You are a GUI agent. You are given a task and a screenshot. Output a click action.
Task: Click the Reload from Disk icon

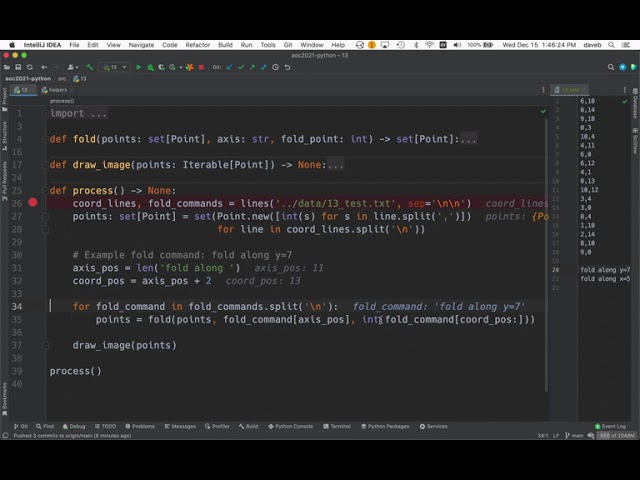coord(29,67)
